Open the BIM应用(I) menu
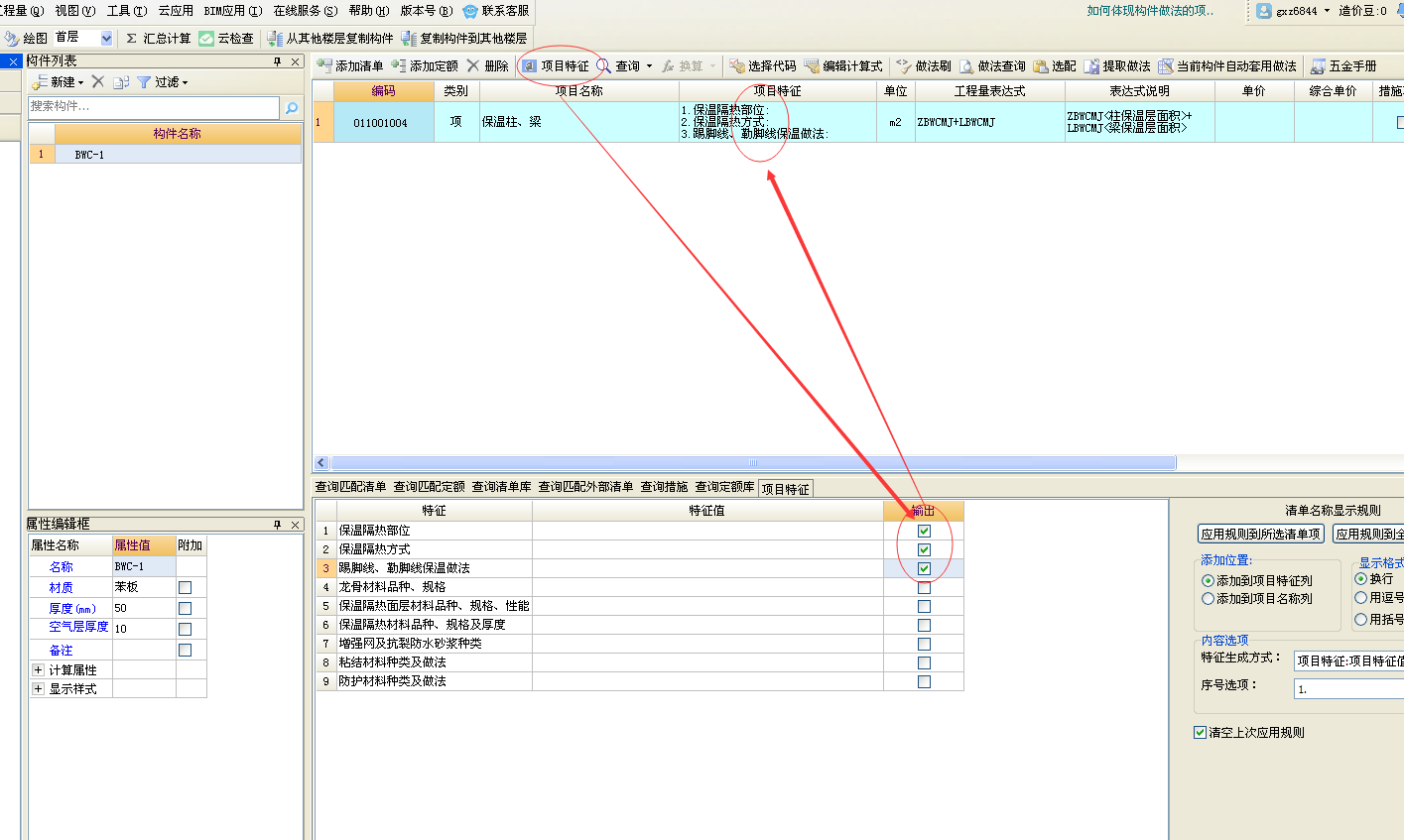Image resolution: width=1404 pixels, height=840 pixels. click(x=233, y=11)
